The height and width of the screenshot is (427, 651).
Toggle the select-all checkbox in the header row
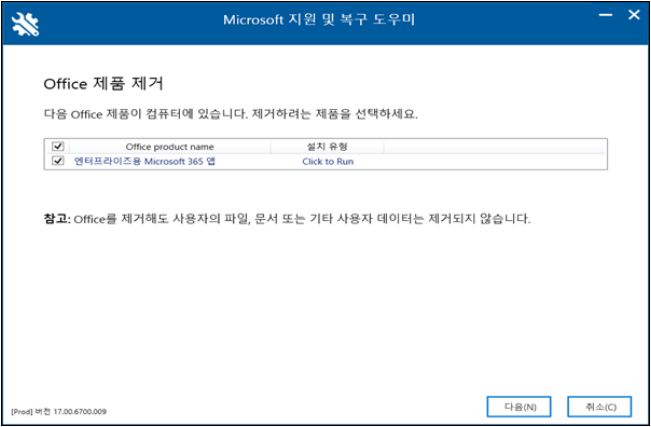tap(58, 146)
